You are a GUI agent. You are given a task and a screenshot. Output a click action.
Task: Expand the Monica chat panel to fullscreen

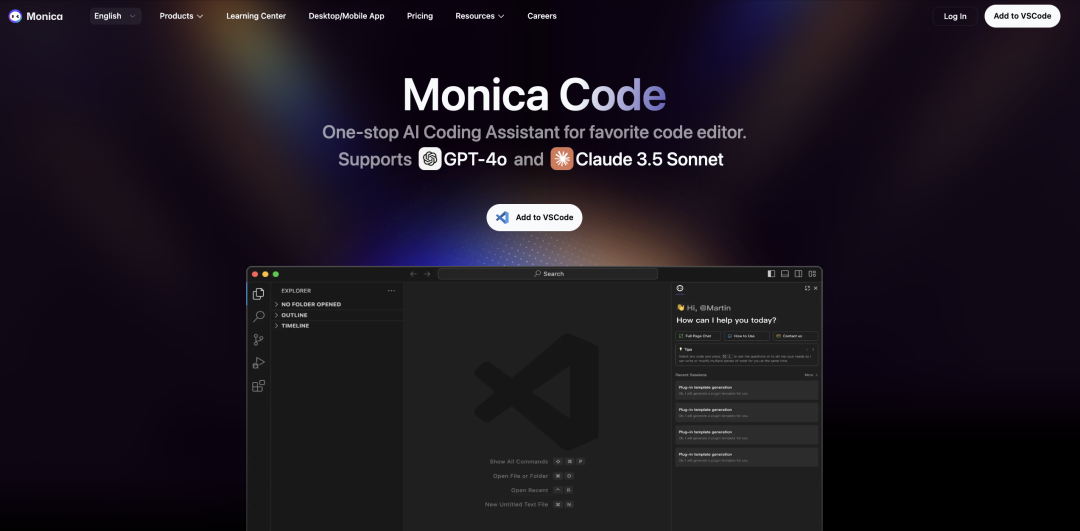[807, 288]
